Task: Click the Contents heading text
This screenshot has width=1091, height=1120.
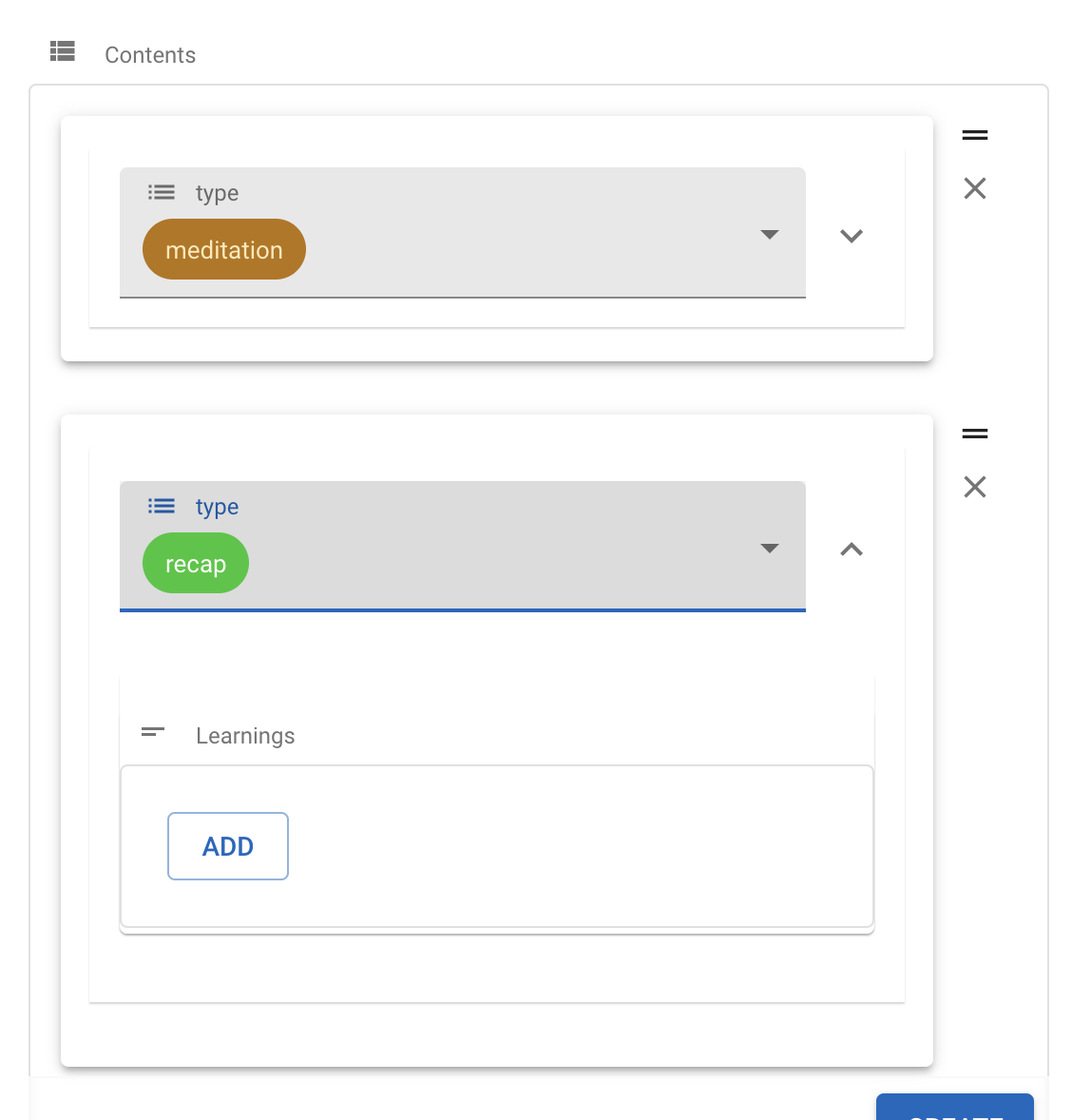Action: pos(149,54)
